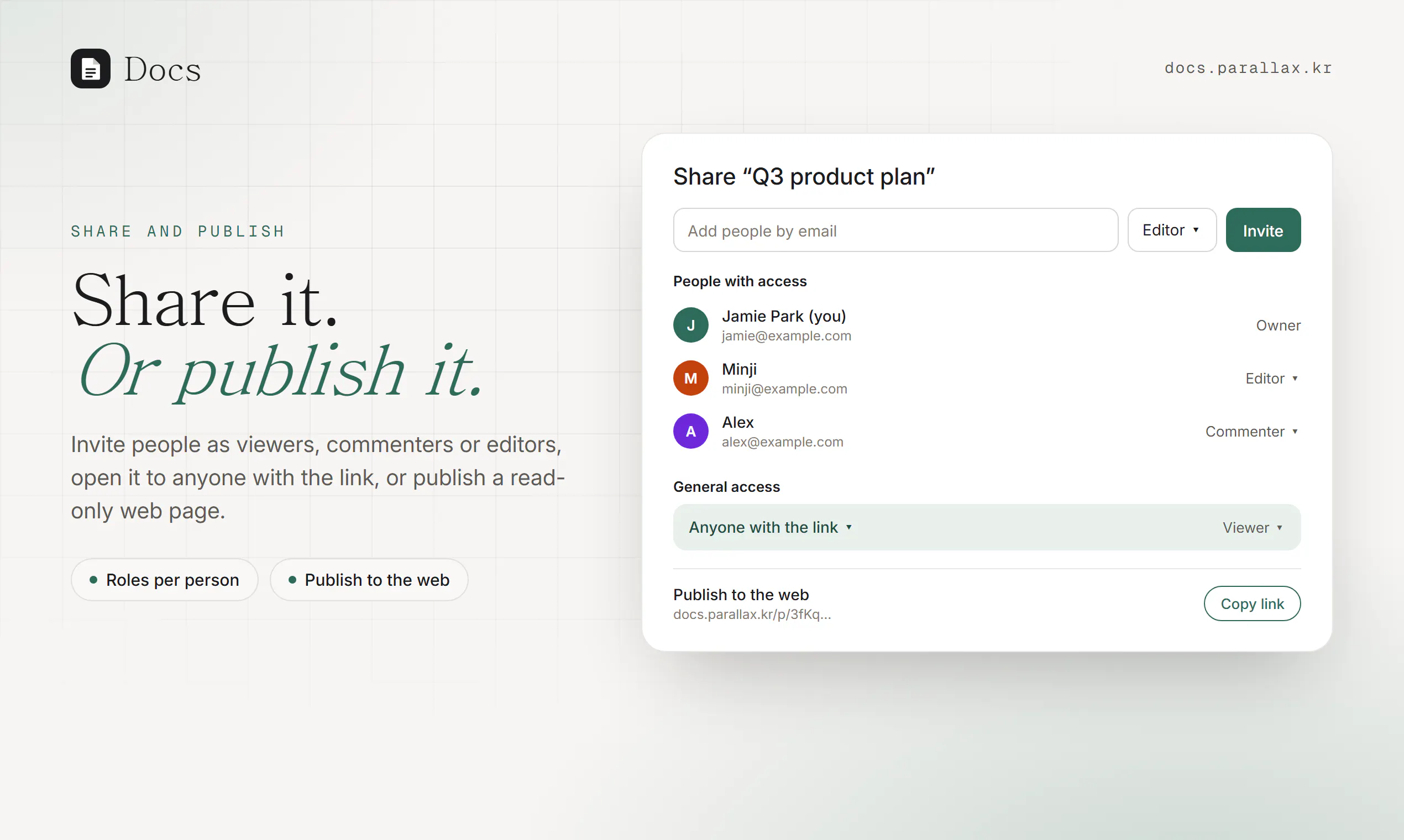Image resolution: width=1404 pixels, height=840 pixels.
Task: Click the Roles per person pill
Action: pyautogui.click(x=165, y=580)
